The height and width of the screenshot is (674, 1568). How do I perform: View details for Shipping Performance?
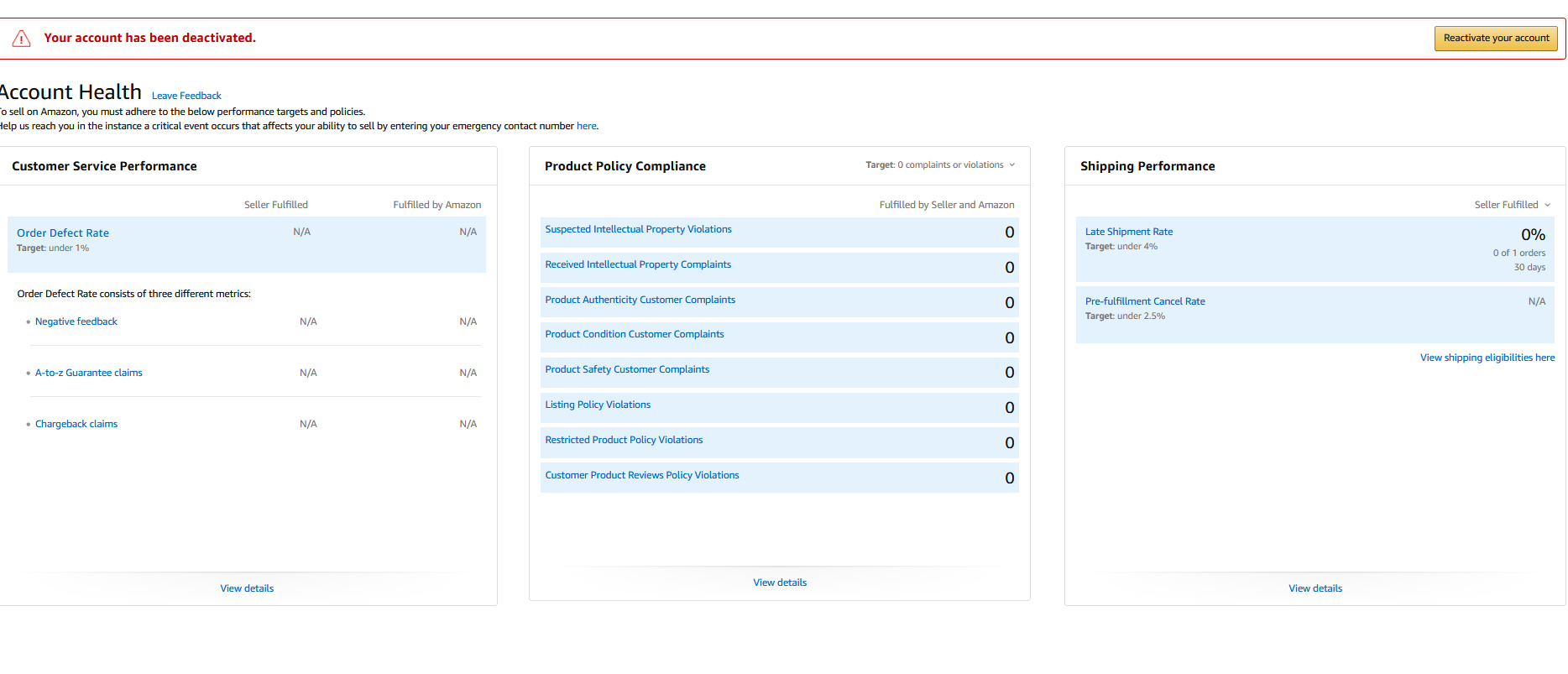click(1315, 588)
